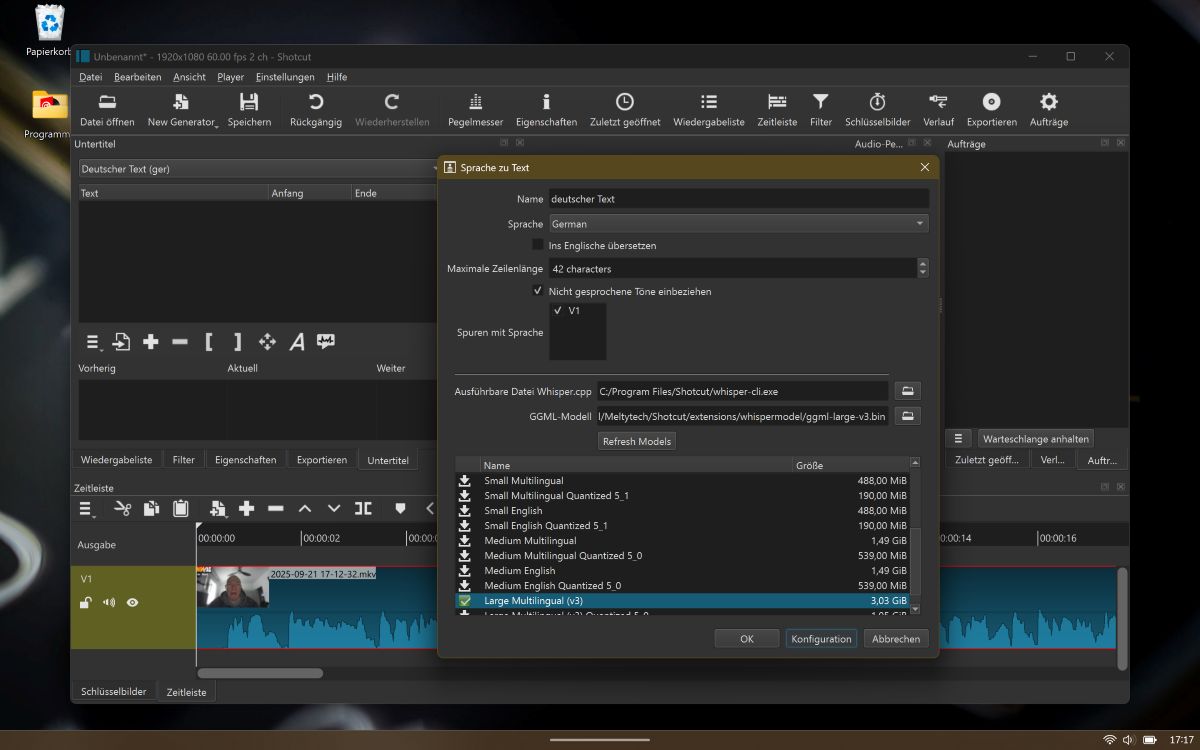Mute track V1 with speaker icon
1200x750 pixels.
point(109,603)
